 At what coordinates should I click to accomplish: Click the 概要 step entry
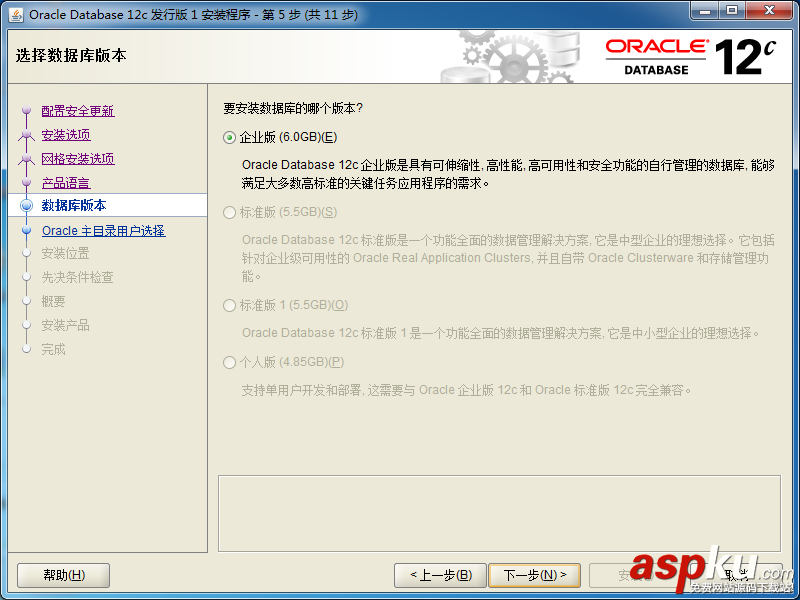pyautogui.click(x=54, y=301)
